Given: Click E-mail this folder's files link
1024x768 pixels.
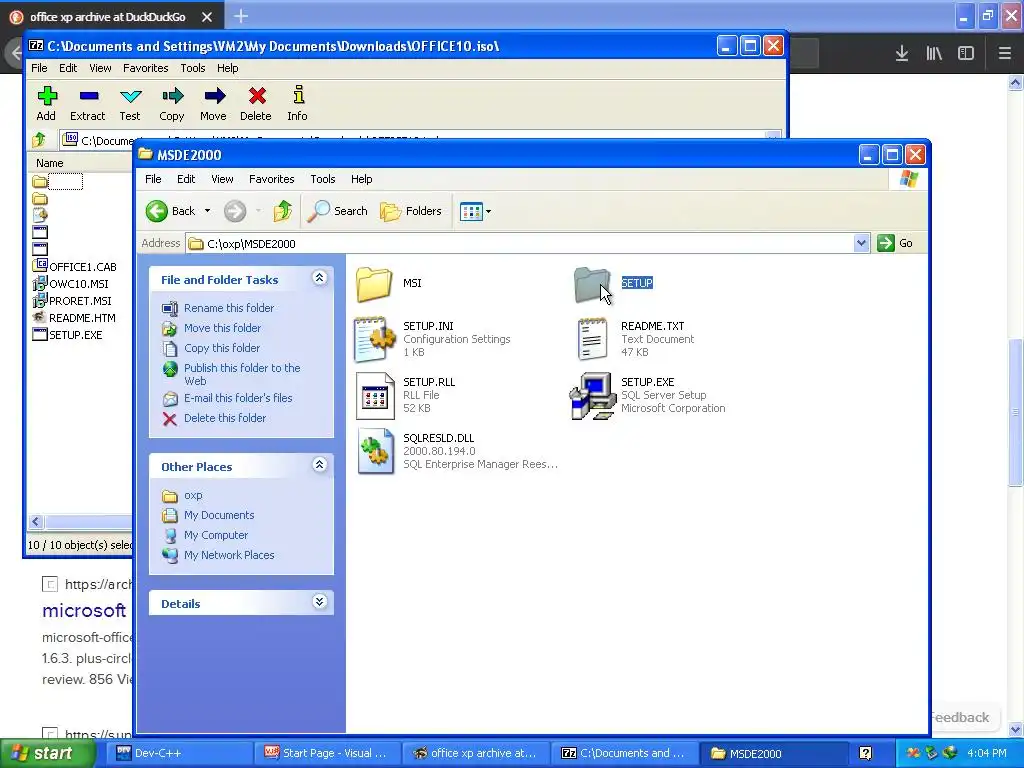Looking at the screenshot, I should [238, 398].
